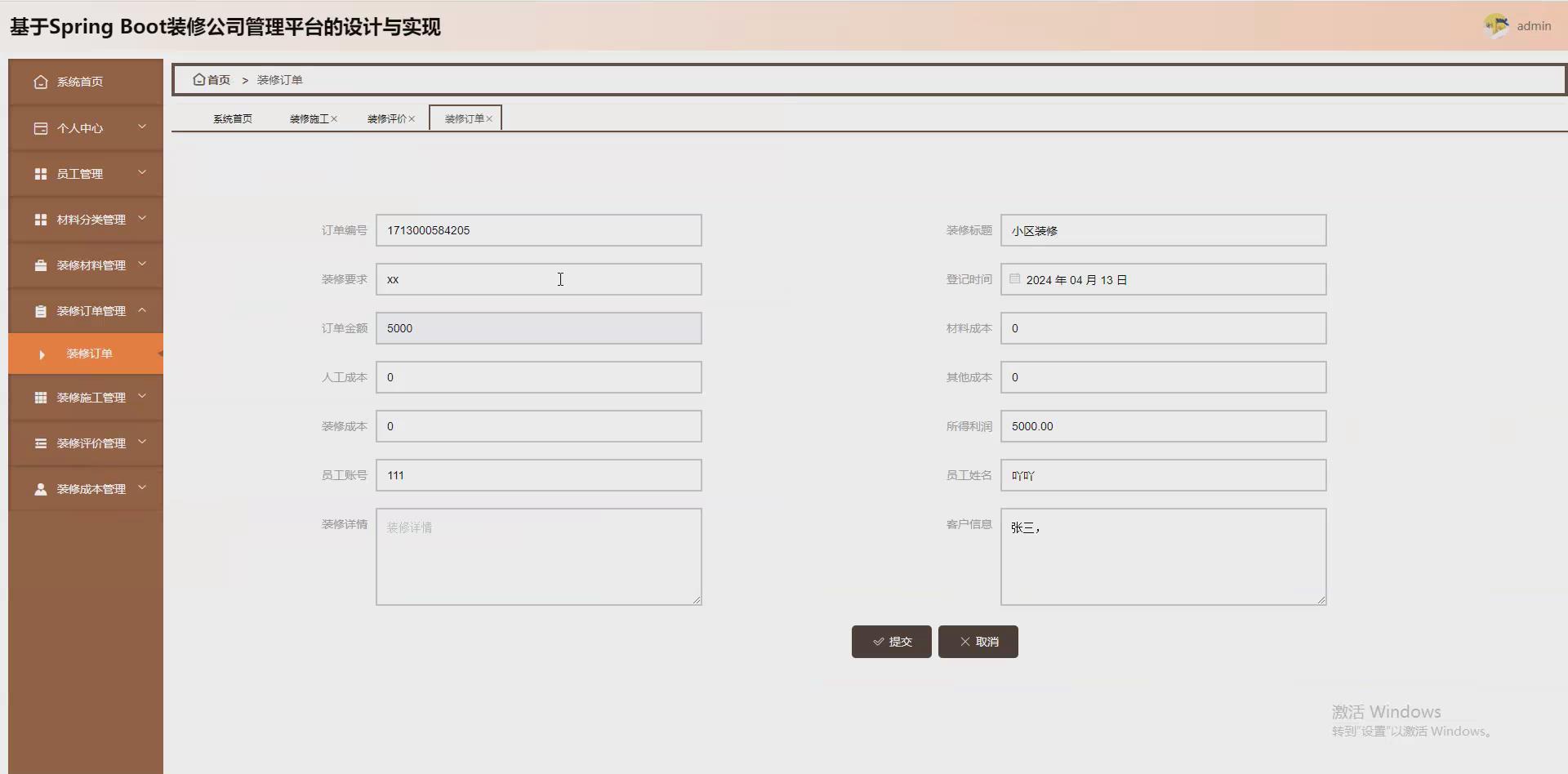Close the 装修评价 tab with its X
This screenshot has width=1568, height=774.
(x=412, y=119)
